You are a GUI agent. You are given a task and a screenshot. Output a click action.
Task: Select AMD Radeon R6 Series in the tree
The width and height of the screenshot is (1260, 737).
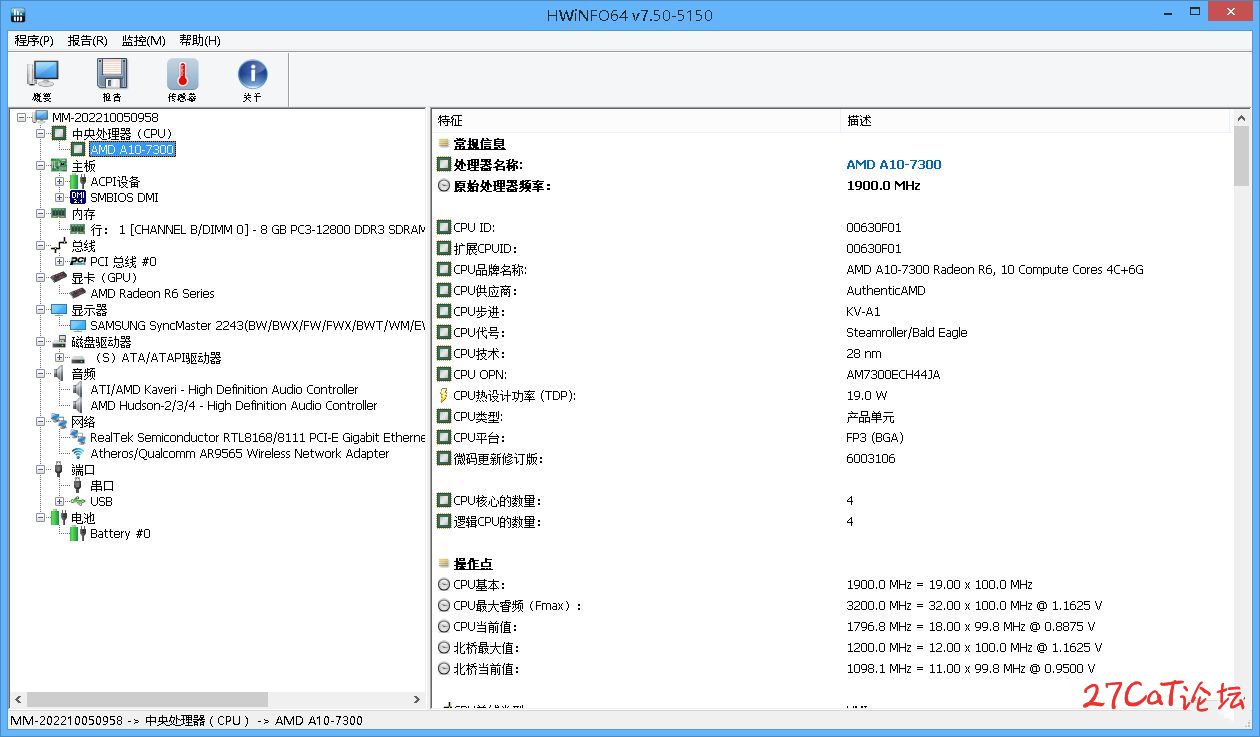pos(152,293)
